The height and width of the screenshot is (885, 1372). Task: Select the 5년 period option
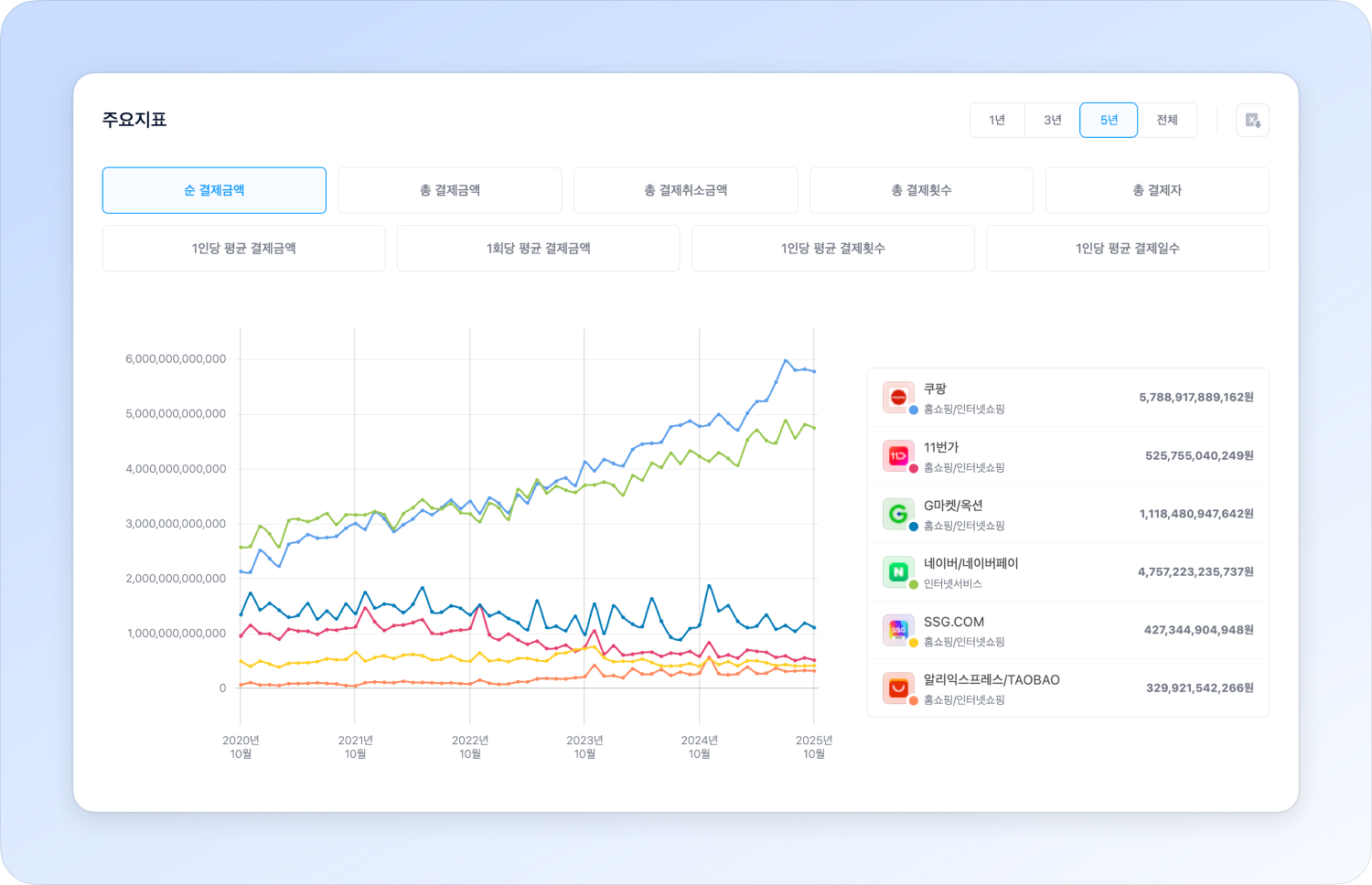1109,120
